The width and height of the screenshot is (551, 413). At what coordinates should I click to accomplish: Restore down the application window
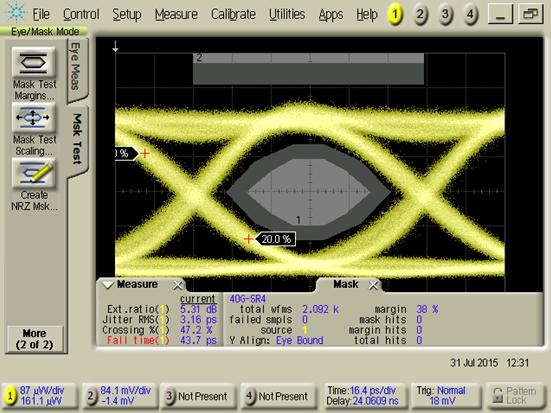531,14
